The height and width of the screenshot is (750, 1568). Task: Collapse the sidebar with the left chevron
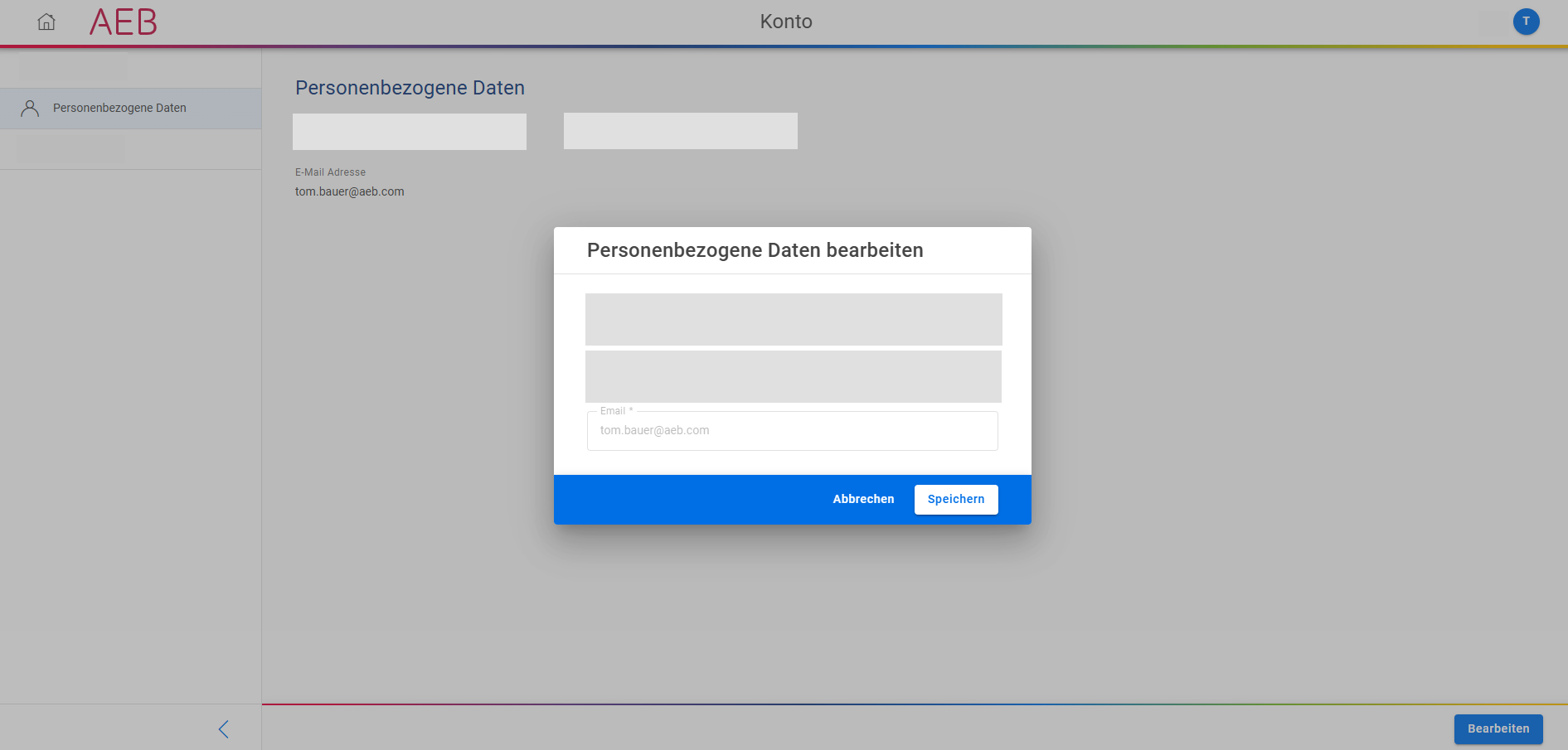[x=223, y=729]
